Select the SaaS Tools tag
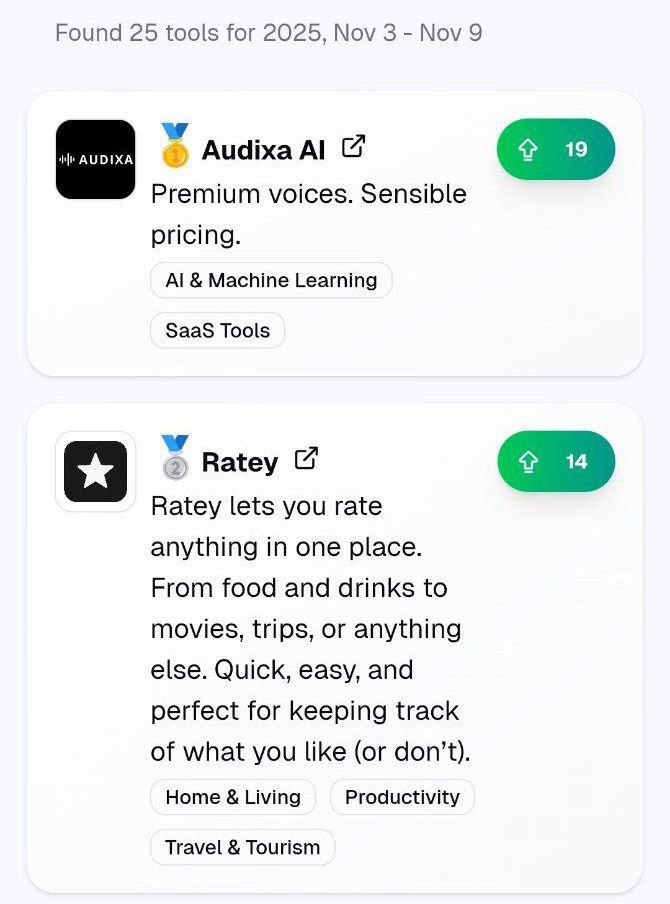Image resolution: width=670 pixels, height=904 pixels. (217, 330)
